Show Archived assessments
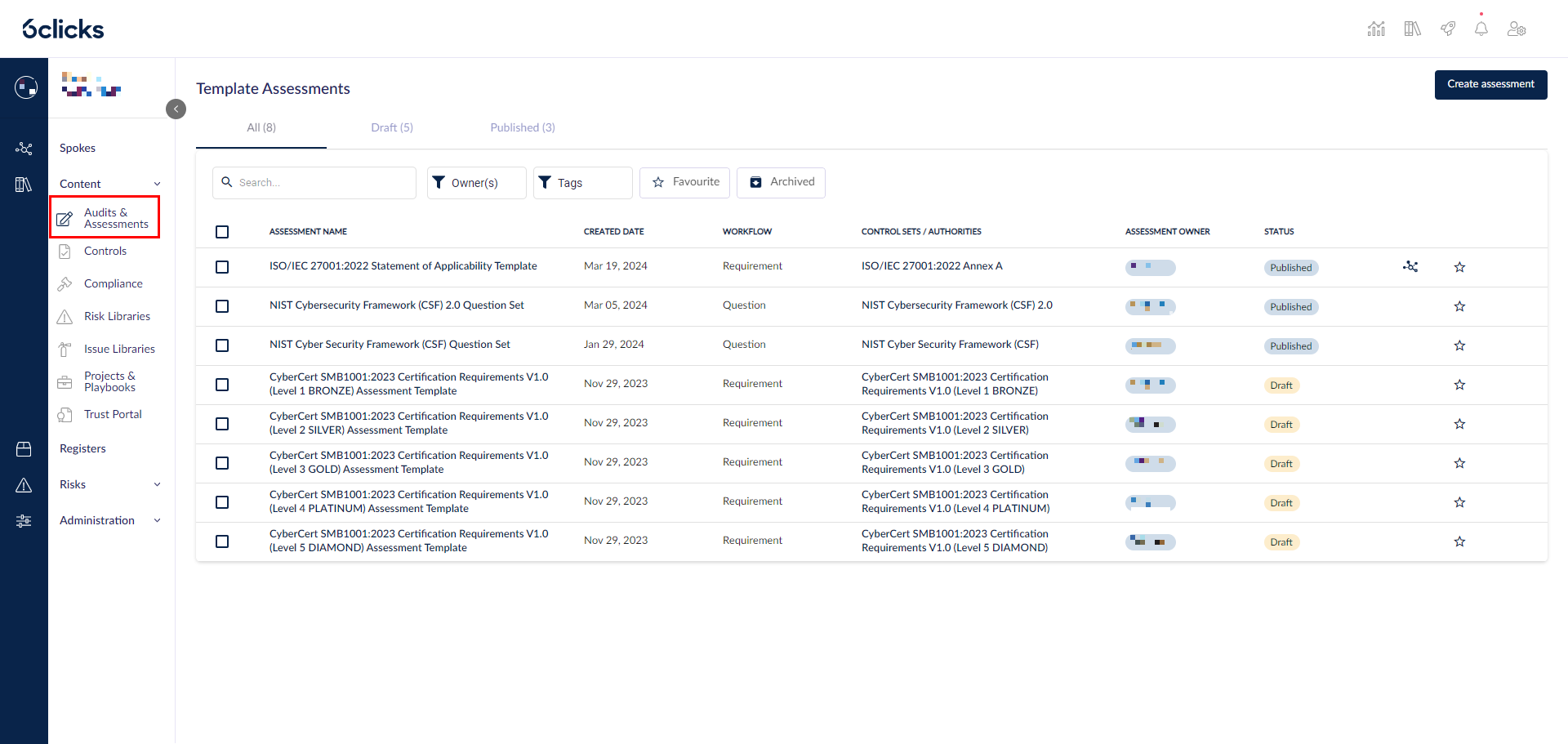The width and height of the screenshot is (1568, 744). tap(781, 183)
